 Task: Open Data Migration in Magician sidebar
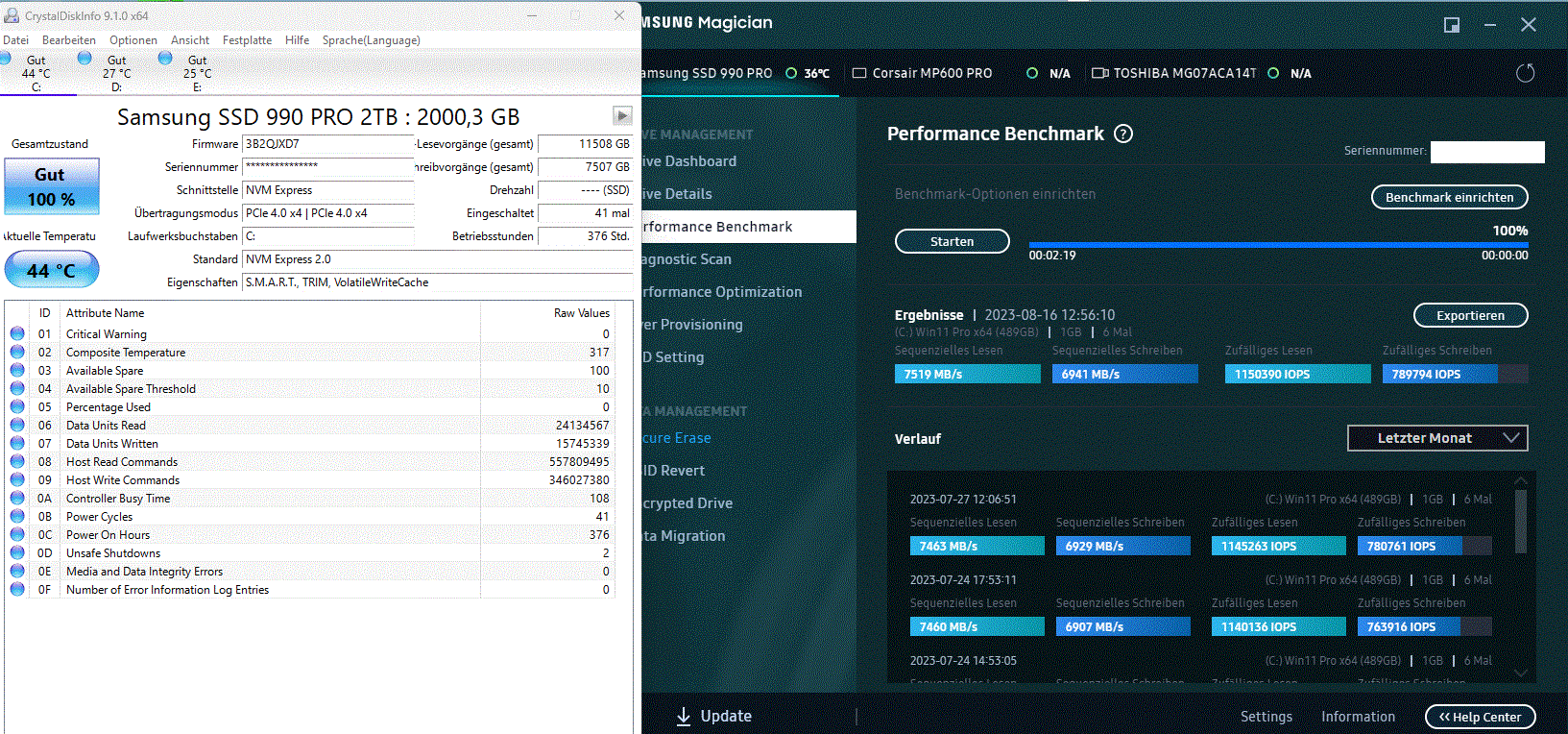pos(684,536)
